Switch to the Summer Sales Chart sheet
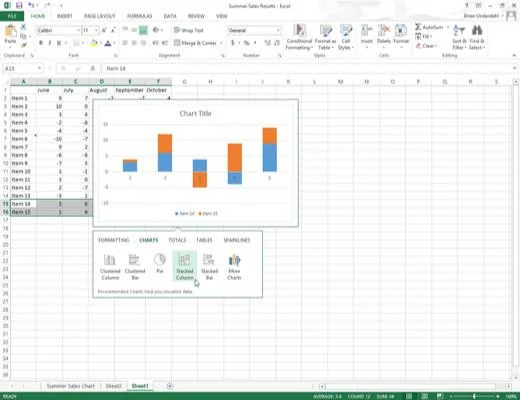The image size is (520, 400). point(71,386)
